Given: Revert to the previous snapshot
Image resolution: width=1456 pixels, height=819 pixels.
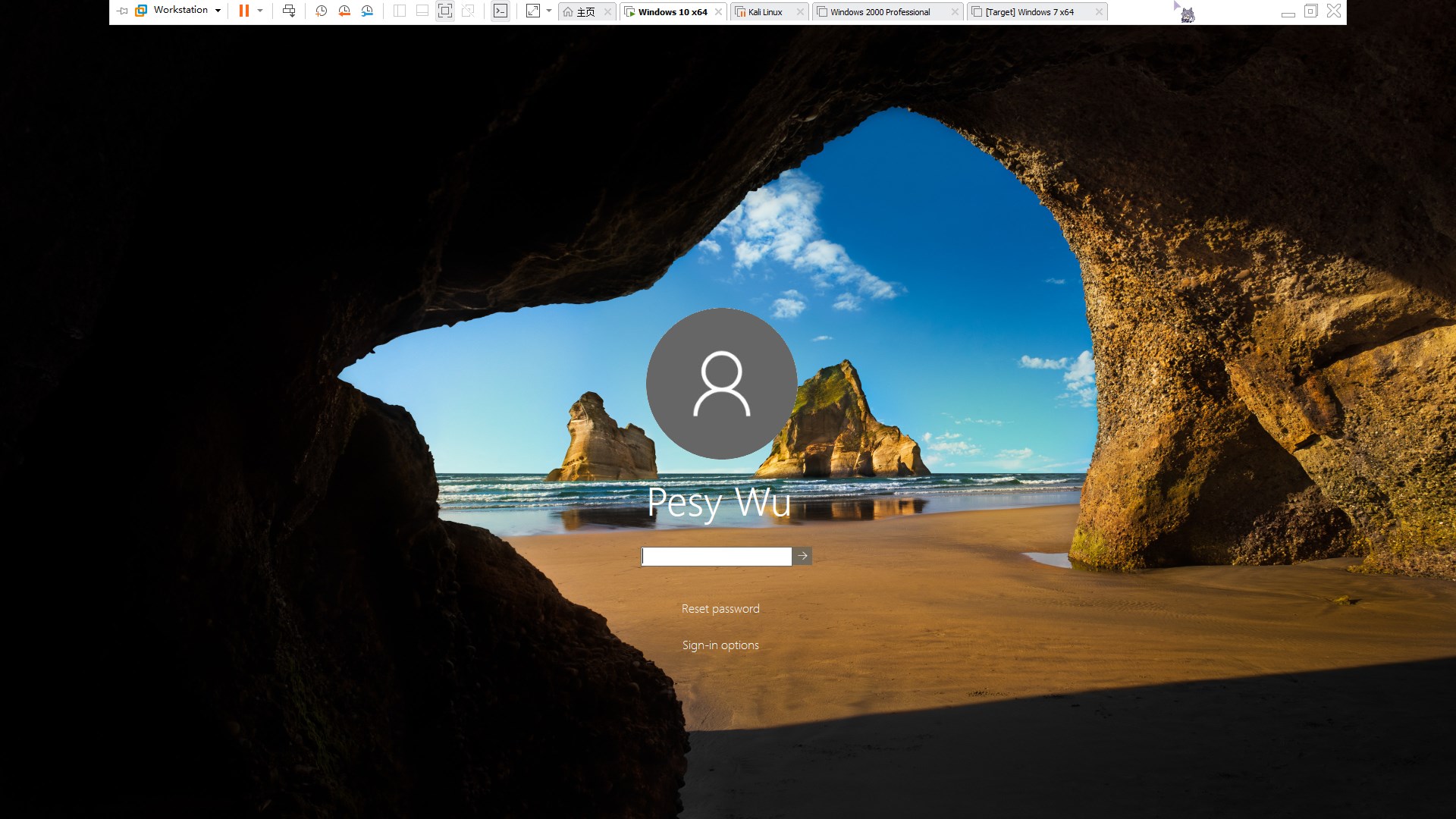Looking at the screenshot, I should pos(344,11).
